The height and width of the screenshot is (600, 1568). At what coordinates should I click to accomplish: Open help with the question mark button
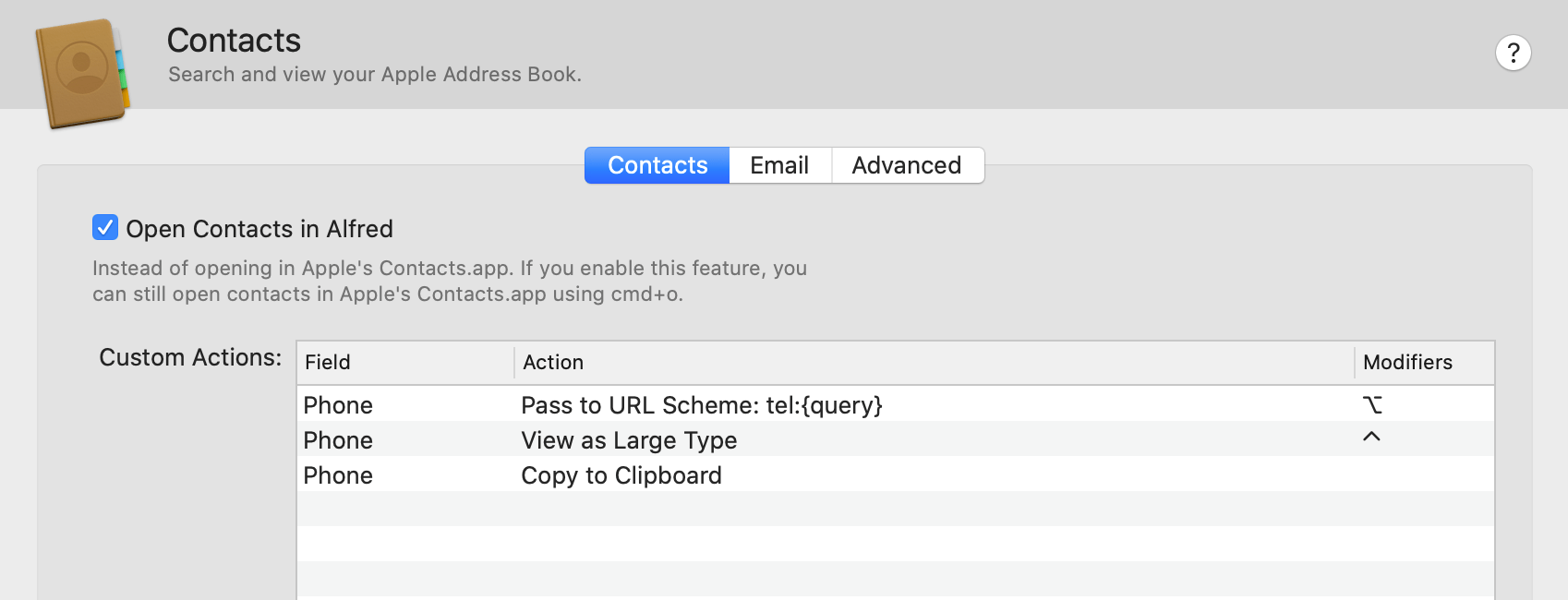click(1513, 53)
